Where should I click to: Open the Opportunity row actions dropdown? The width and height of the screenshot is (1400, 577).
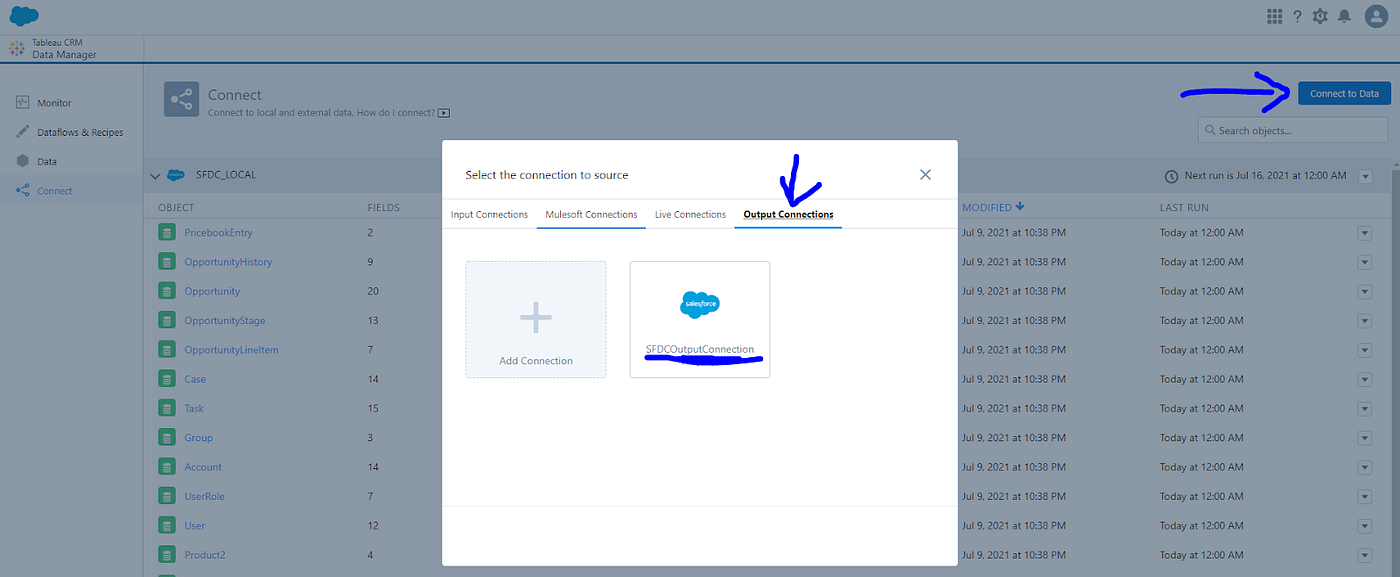pos(1365,291)
